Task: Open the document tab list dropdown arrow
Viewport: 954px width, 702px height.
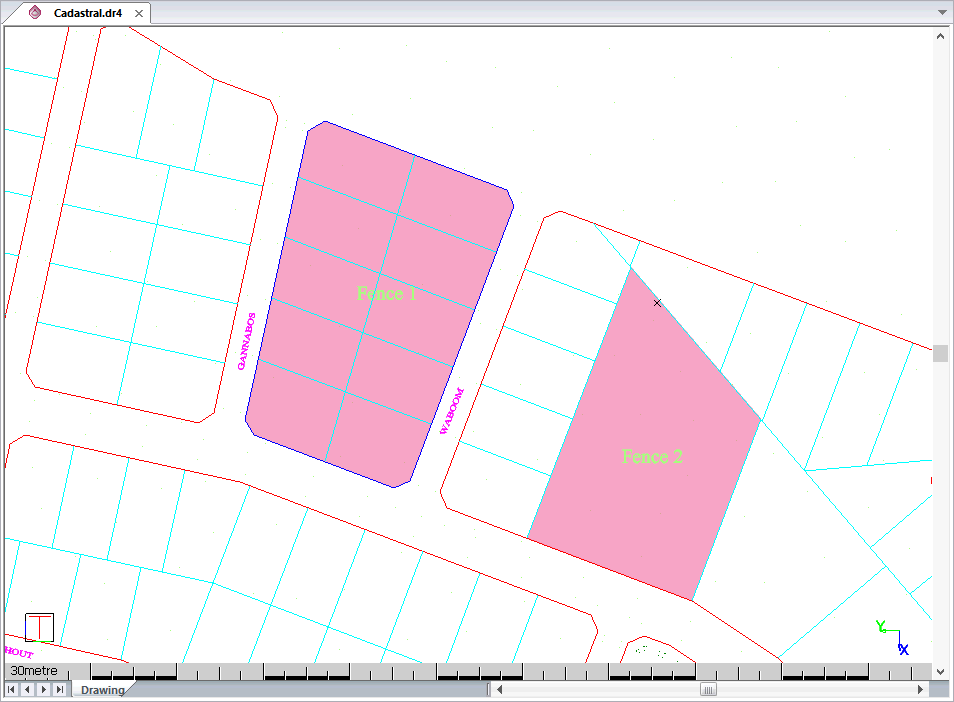Action: (941, 12)
